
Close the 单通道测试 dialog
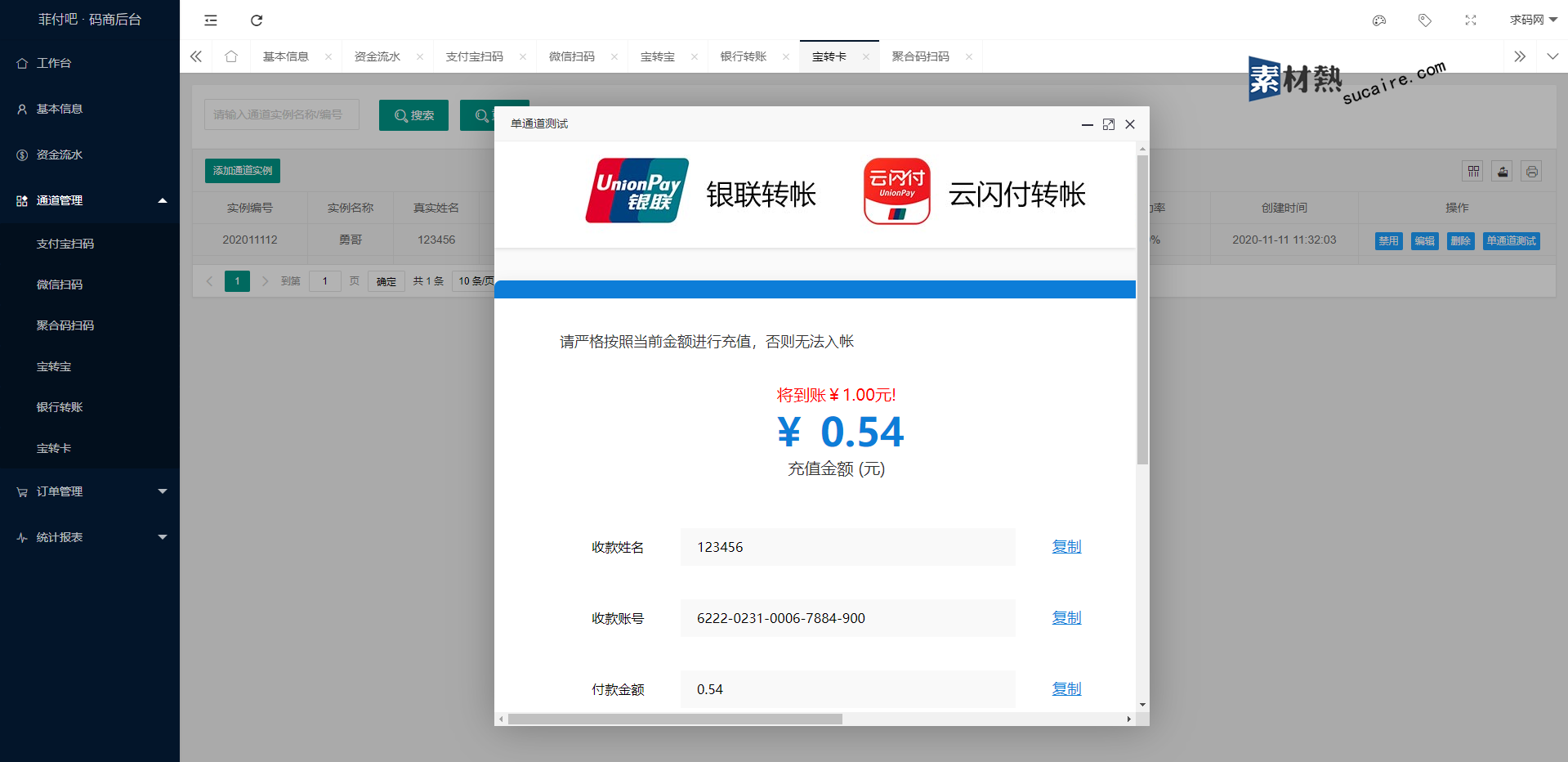(x=1130, y=124)
